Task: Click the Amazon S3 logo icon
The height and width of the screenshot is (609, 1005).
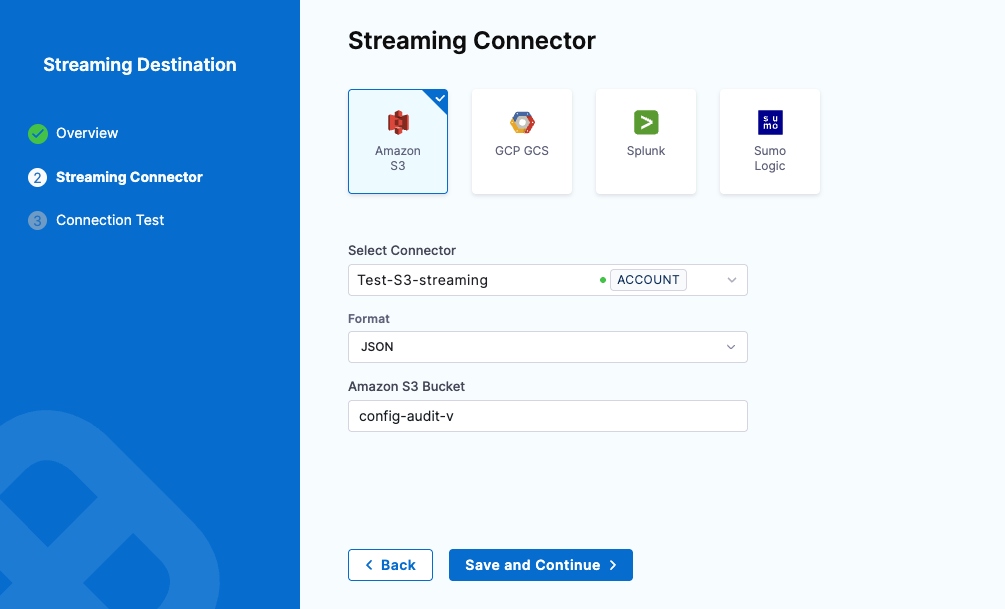Action: [x=398, y=123]
